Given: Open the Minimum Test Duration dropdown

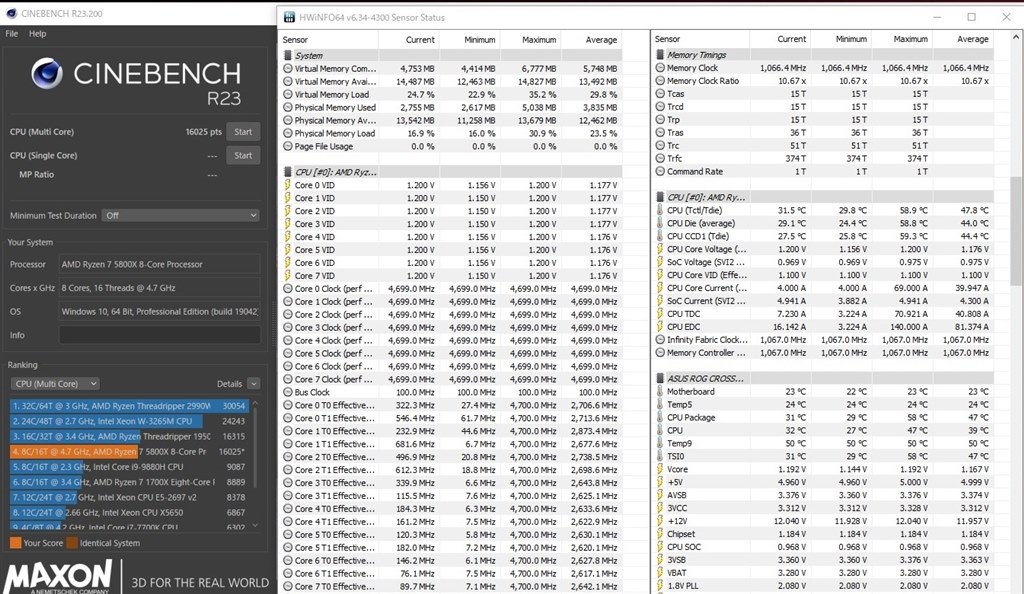Looking at the screenshot, I should tap(181, 215).
